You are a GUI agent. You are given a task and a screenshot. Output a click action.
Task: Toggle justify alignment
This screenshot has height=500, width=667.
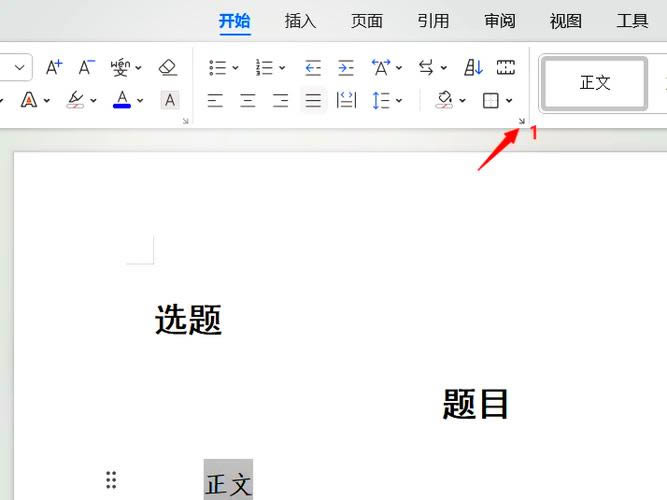click(313, 100)
